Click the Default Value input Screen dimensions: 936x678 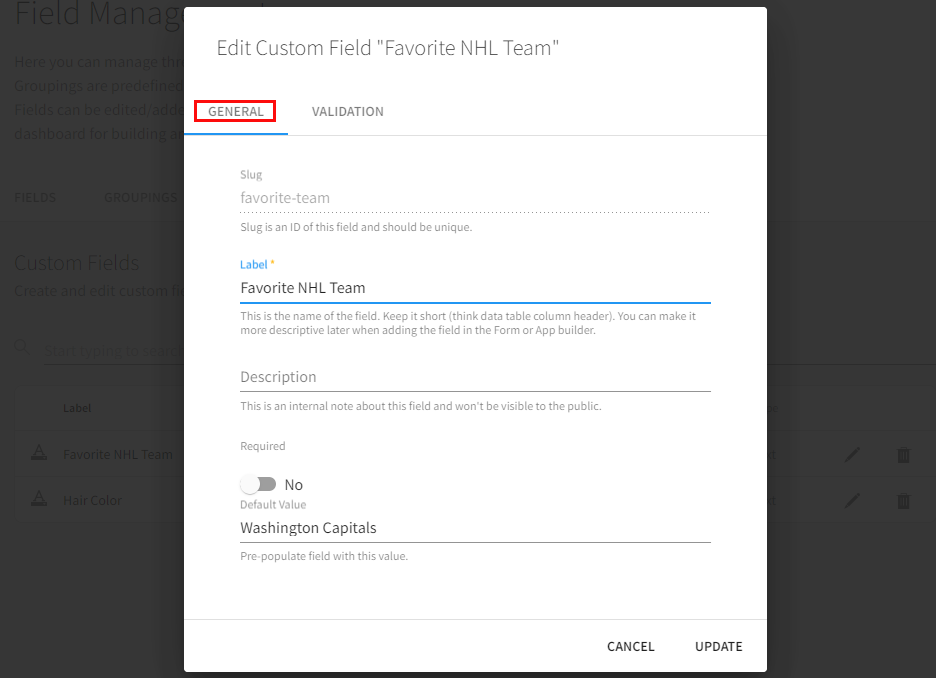point(475,528)
